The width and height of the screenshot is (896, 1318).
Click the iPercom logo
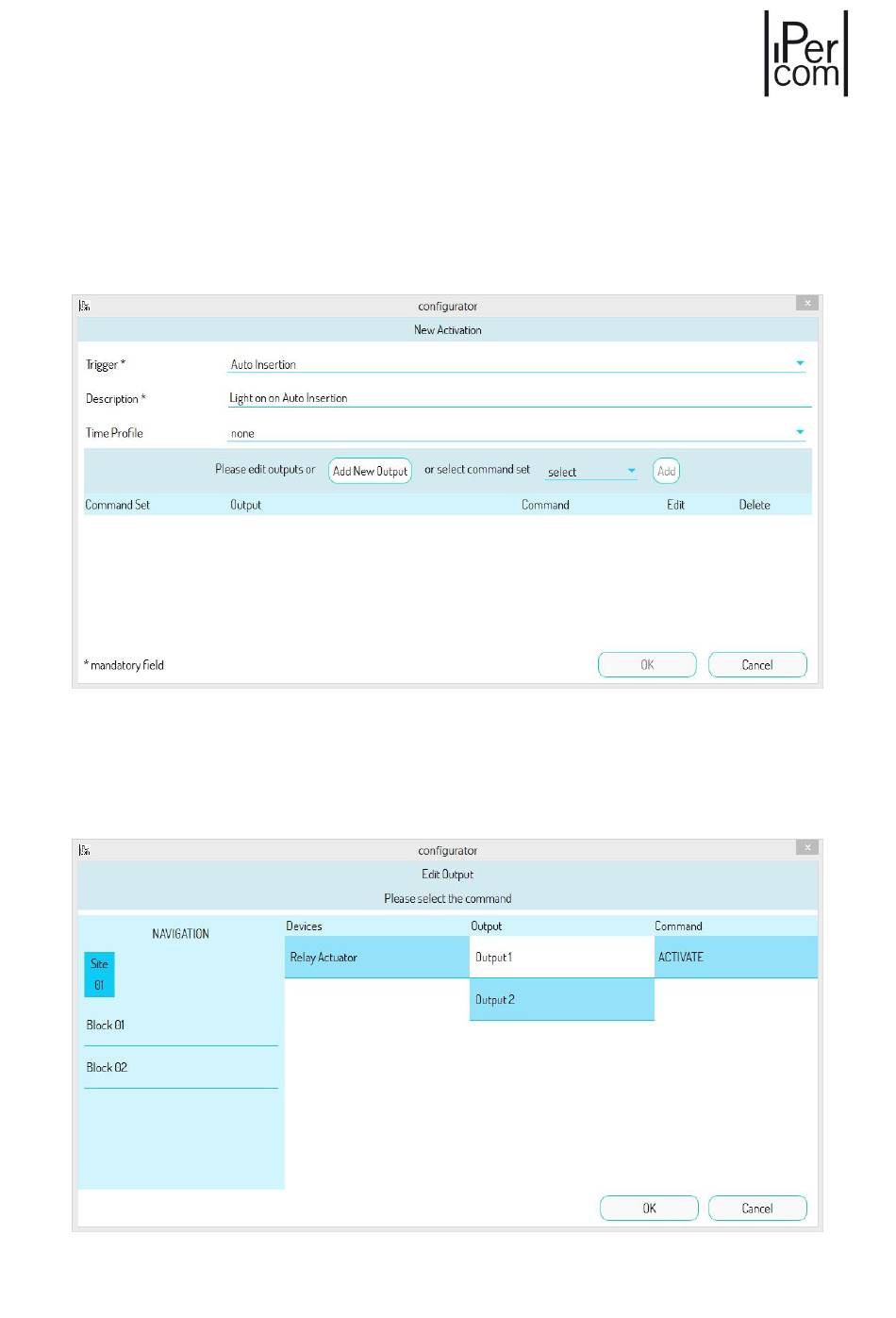click(805, 55)
